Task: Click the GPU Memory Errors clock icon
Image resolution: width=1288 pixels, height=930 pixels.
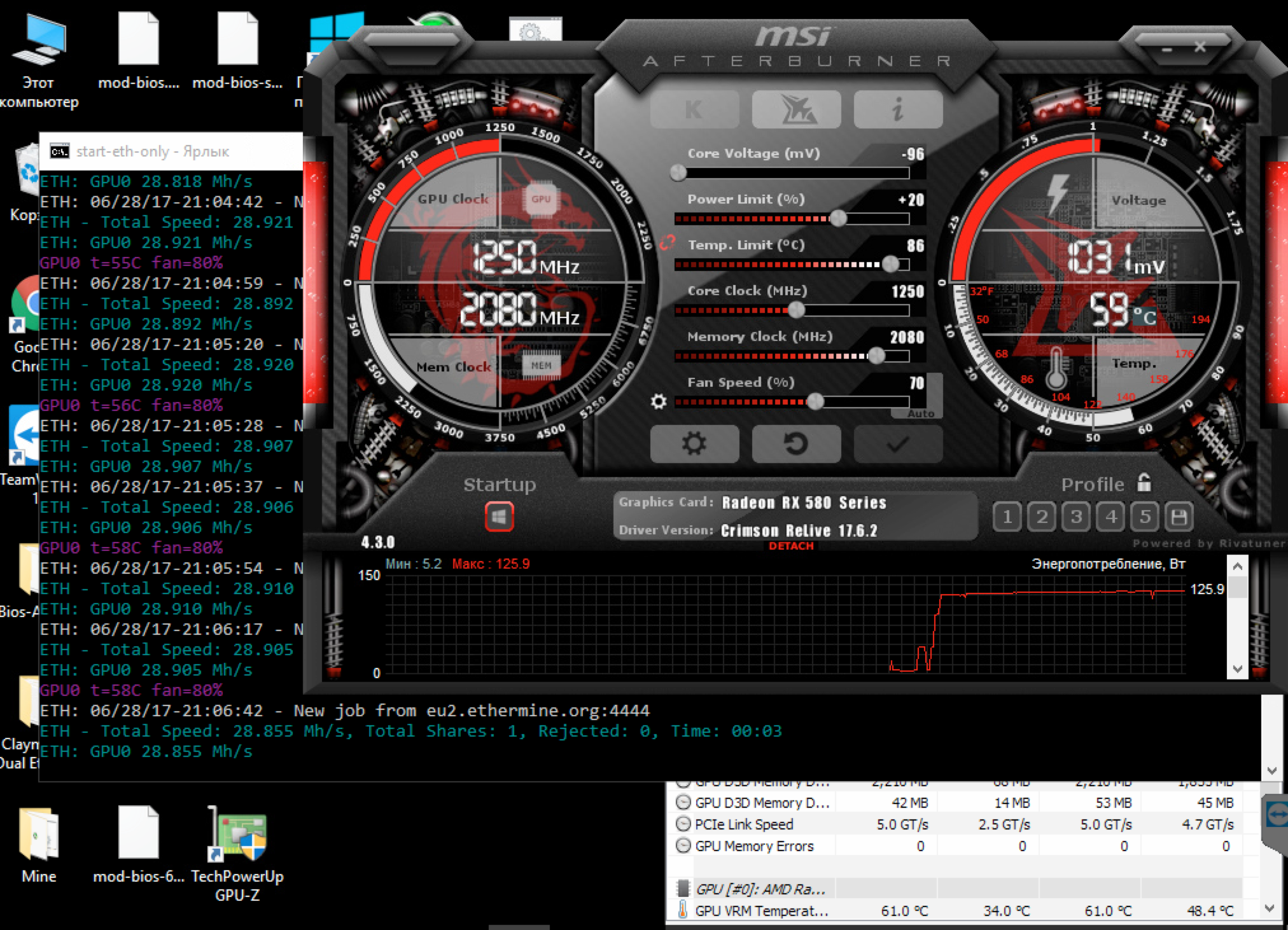Action: 683,846
